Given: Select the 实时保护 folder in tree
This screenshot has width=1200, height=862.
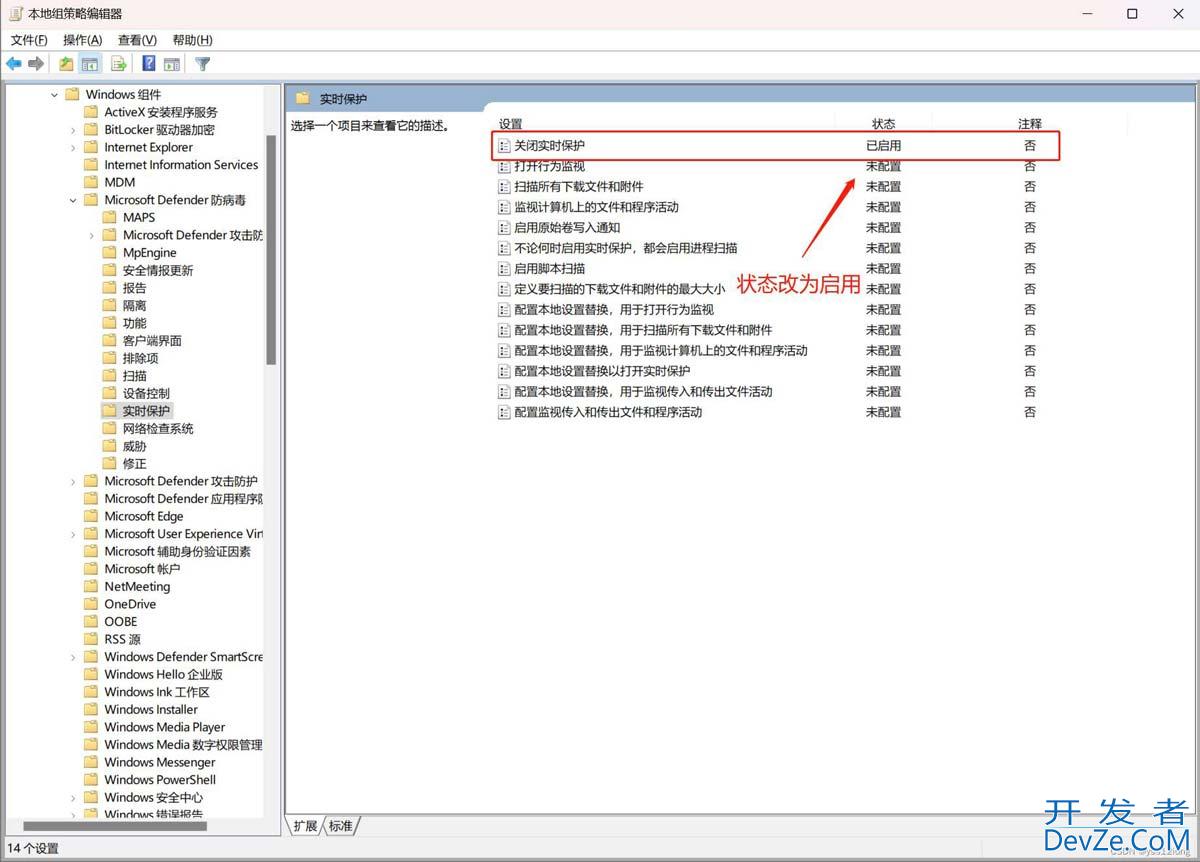Looking at the screenshot, I should (147, 411).
